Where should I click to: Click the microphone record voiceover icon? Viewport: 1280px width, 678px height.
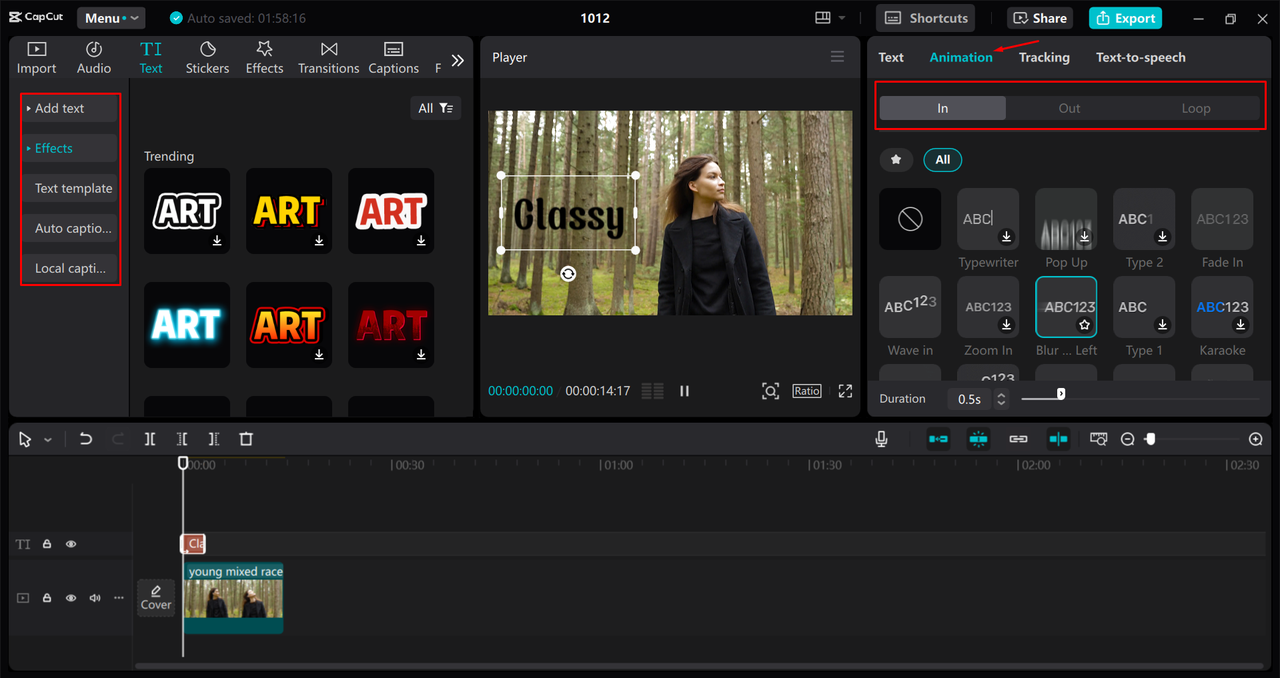[881, 439]
